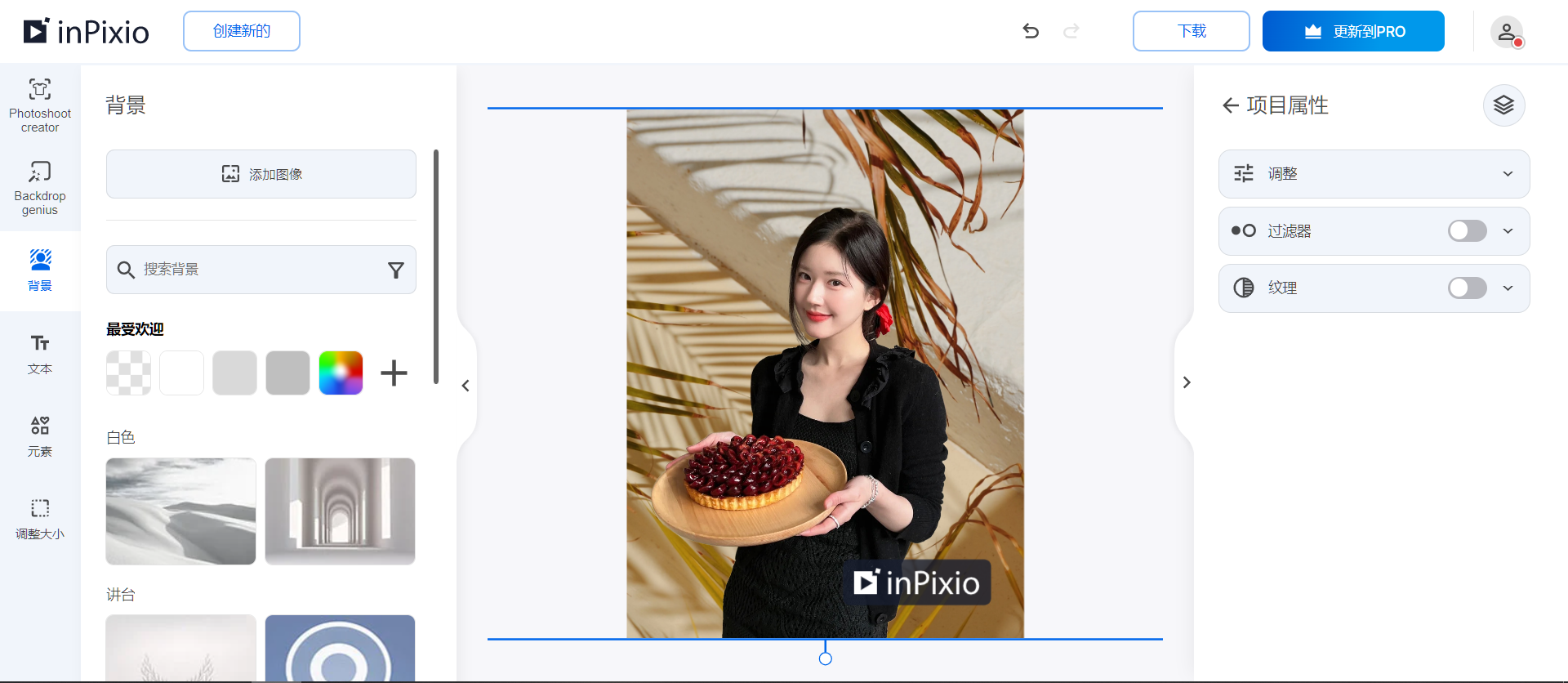
Task: Open the 文本 text tool
Action: tap(40, 354)
